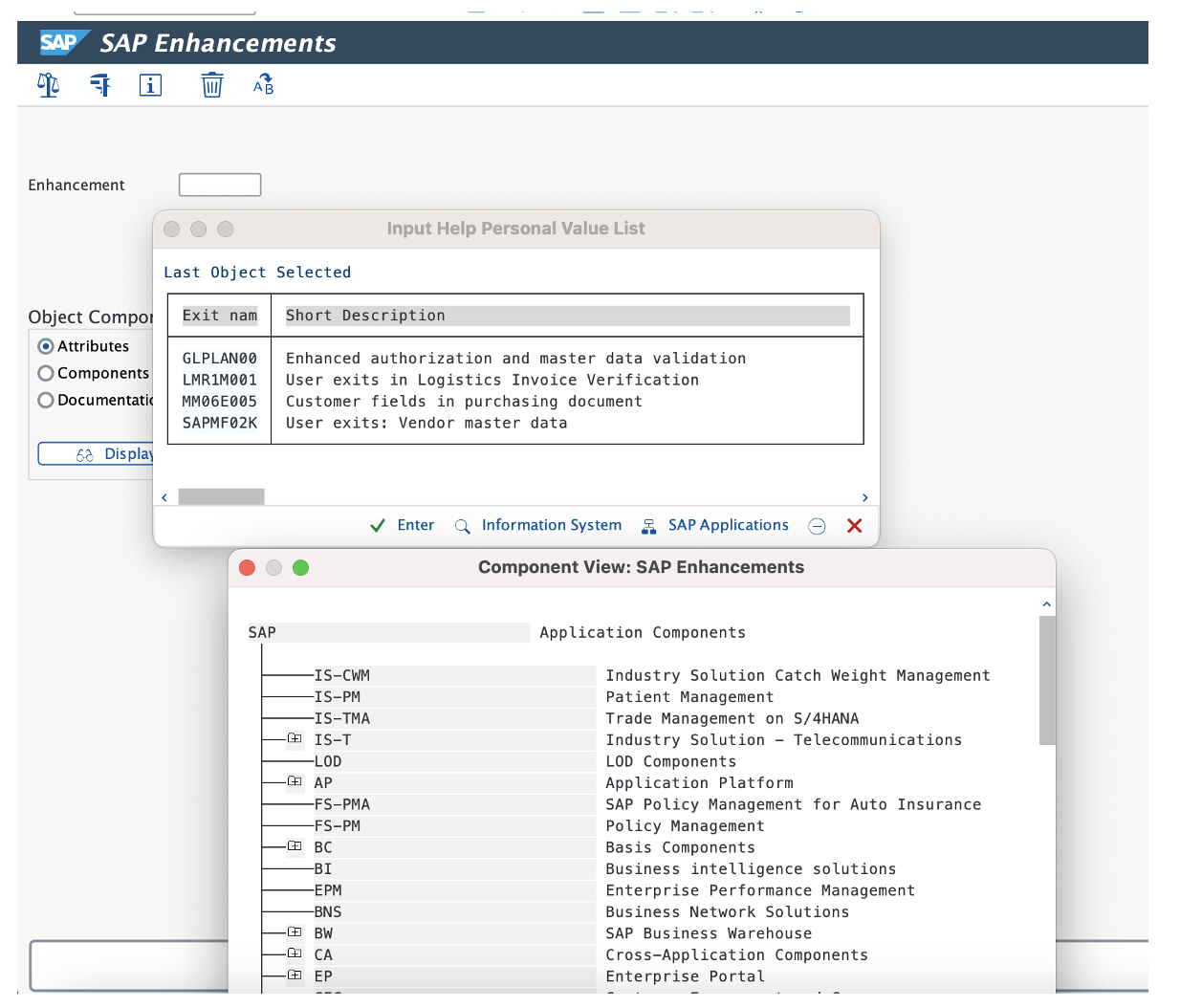The height and width of the screenshot is (1008, 1180).
Task: Click the AB rename icon in toolbar
Action: pos(263,85)
